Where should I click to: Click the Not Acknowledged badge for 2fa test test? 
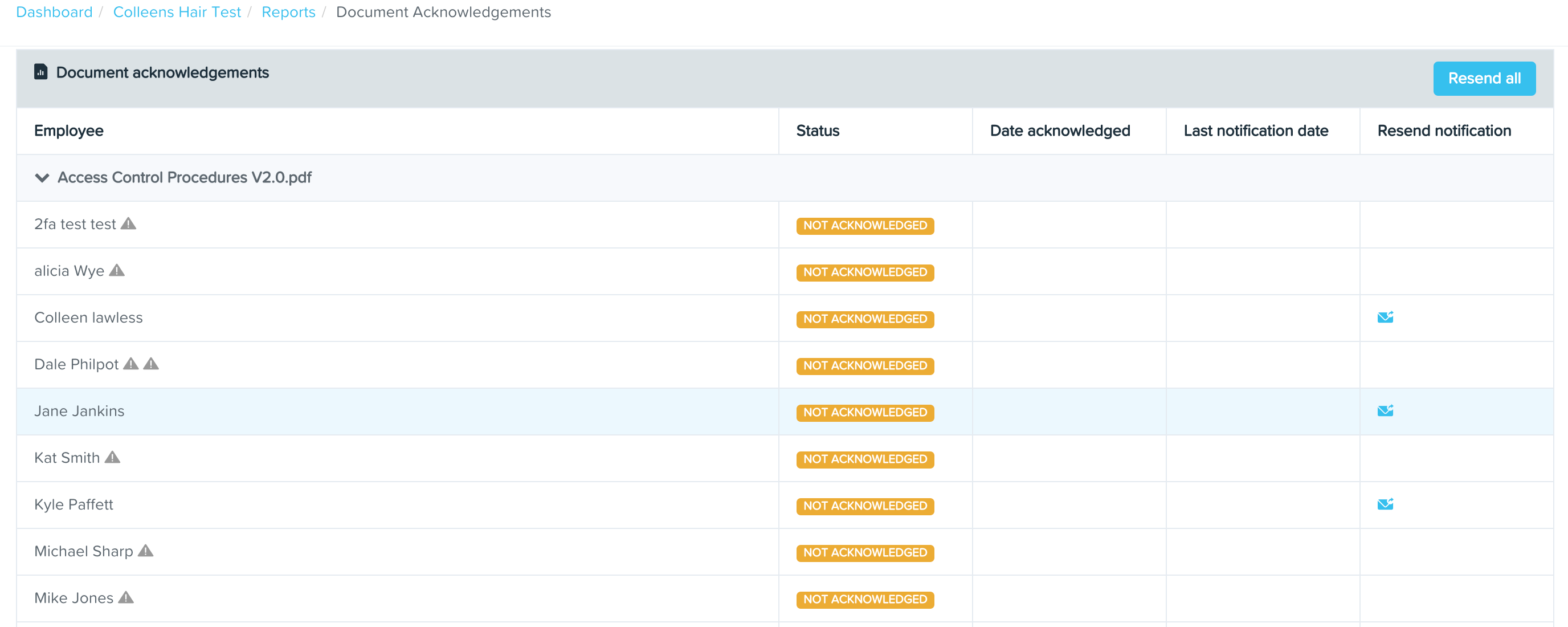(865, 226)
